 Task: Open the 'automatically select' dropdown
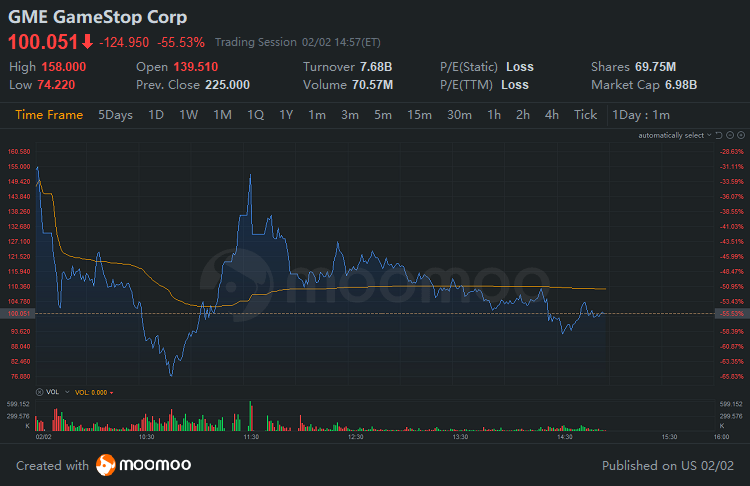[674, 135]
